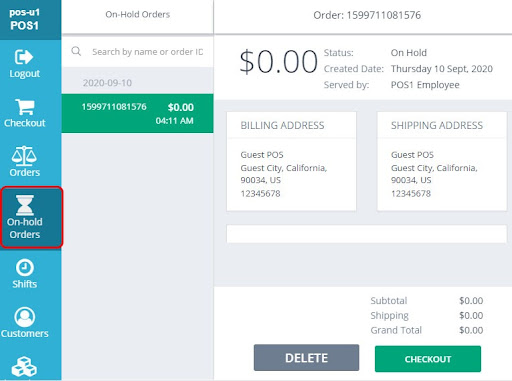
Task: Select the On-hold Orders hourglass icon
Action: [25, 205]
